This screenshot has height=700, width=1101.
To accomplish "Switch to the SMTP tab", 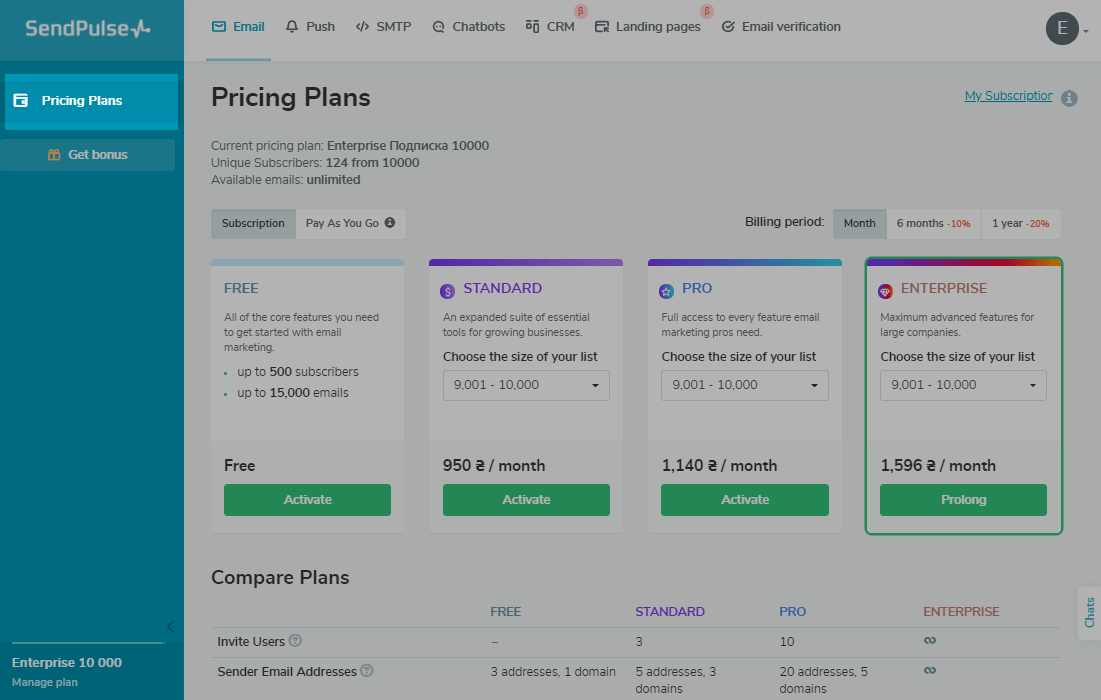I will [383, 27].
